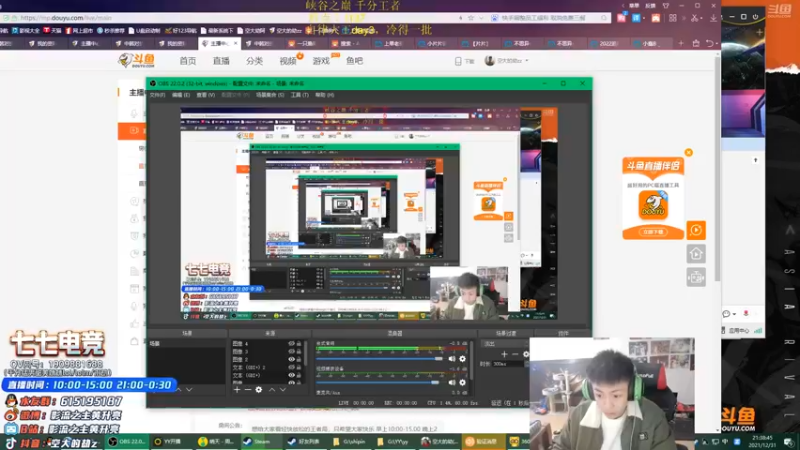Screen dimensions: 800x450
Task: Click the orange play floating sidebar icon
Action: 696,230
